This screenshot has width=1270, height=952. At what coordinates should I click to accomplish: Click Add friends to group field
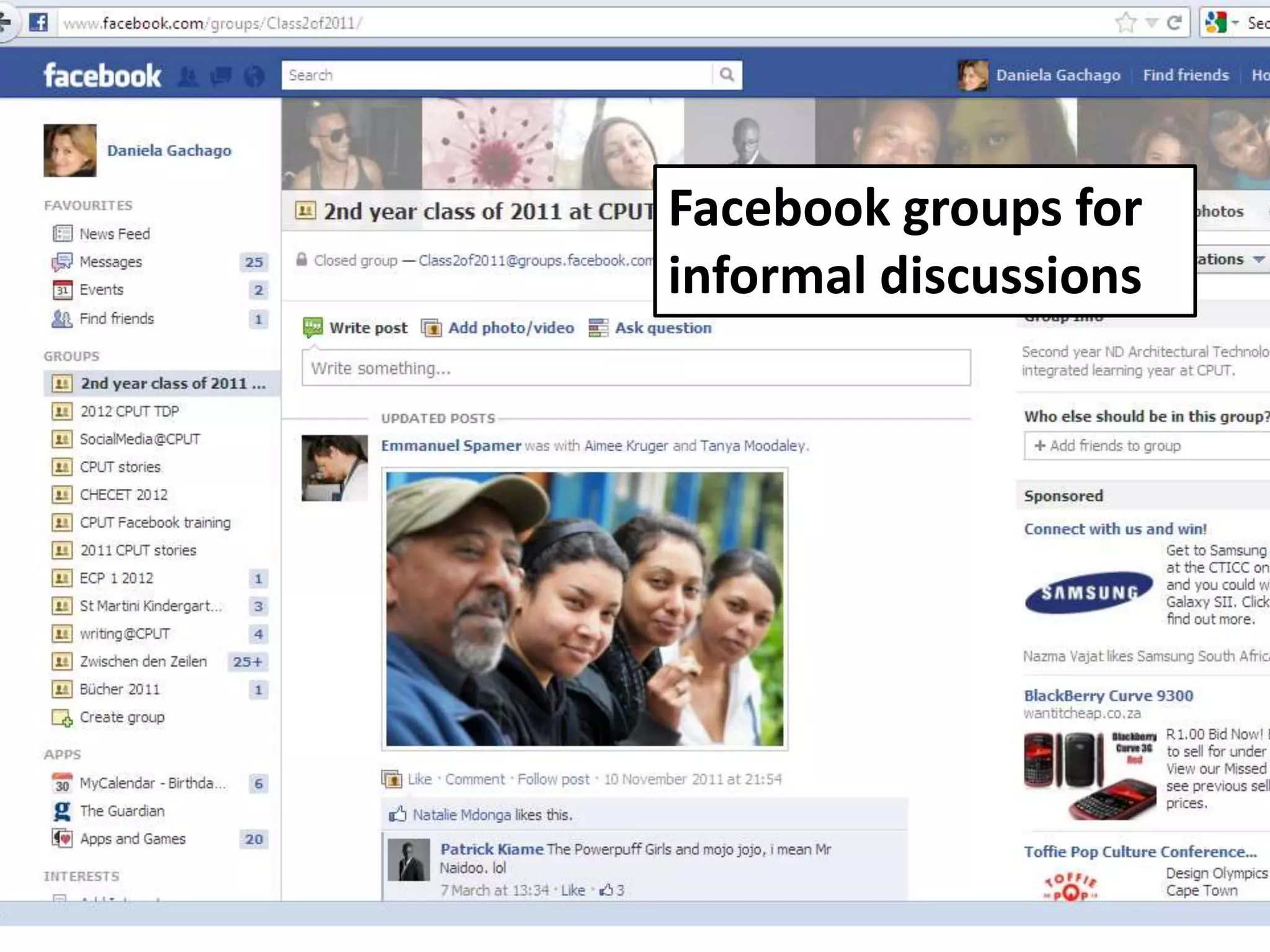tap(1147, 446)
